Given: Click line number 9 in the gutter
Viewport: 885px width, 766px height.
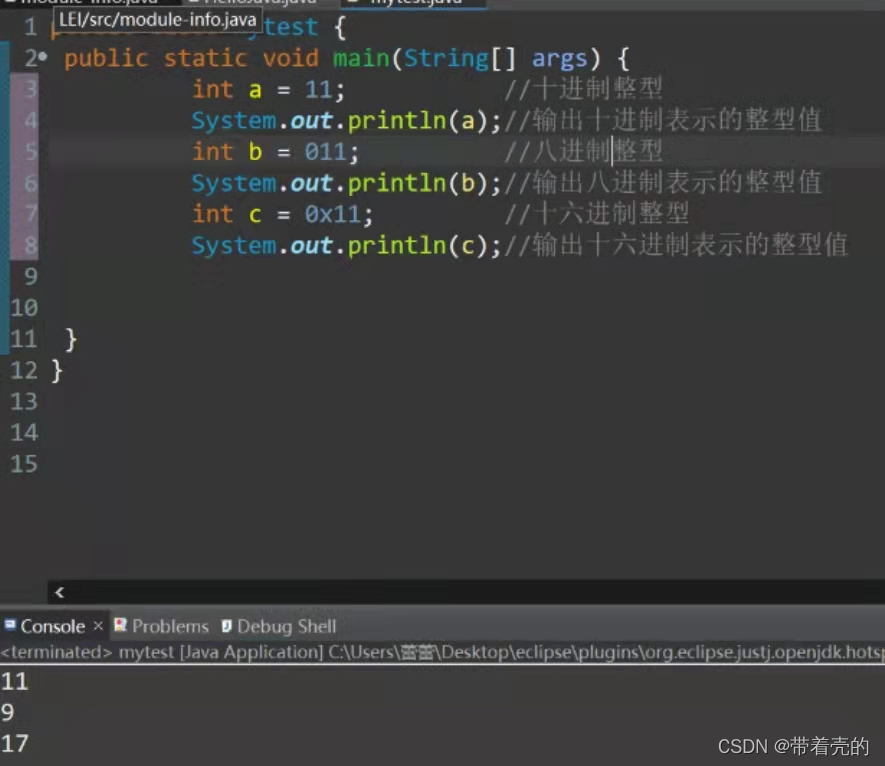Looking at the screenshot, I should (x=30, y=277).
